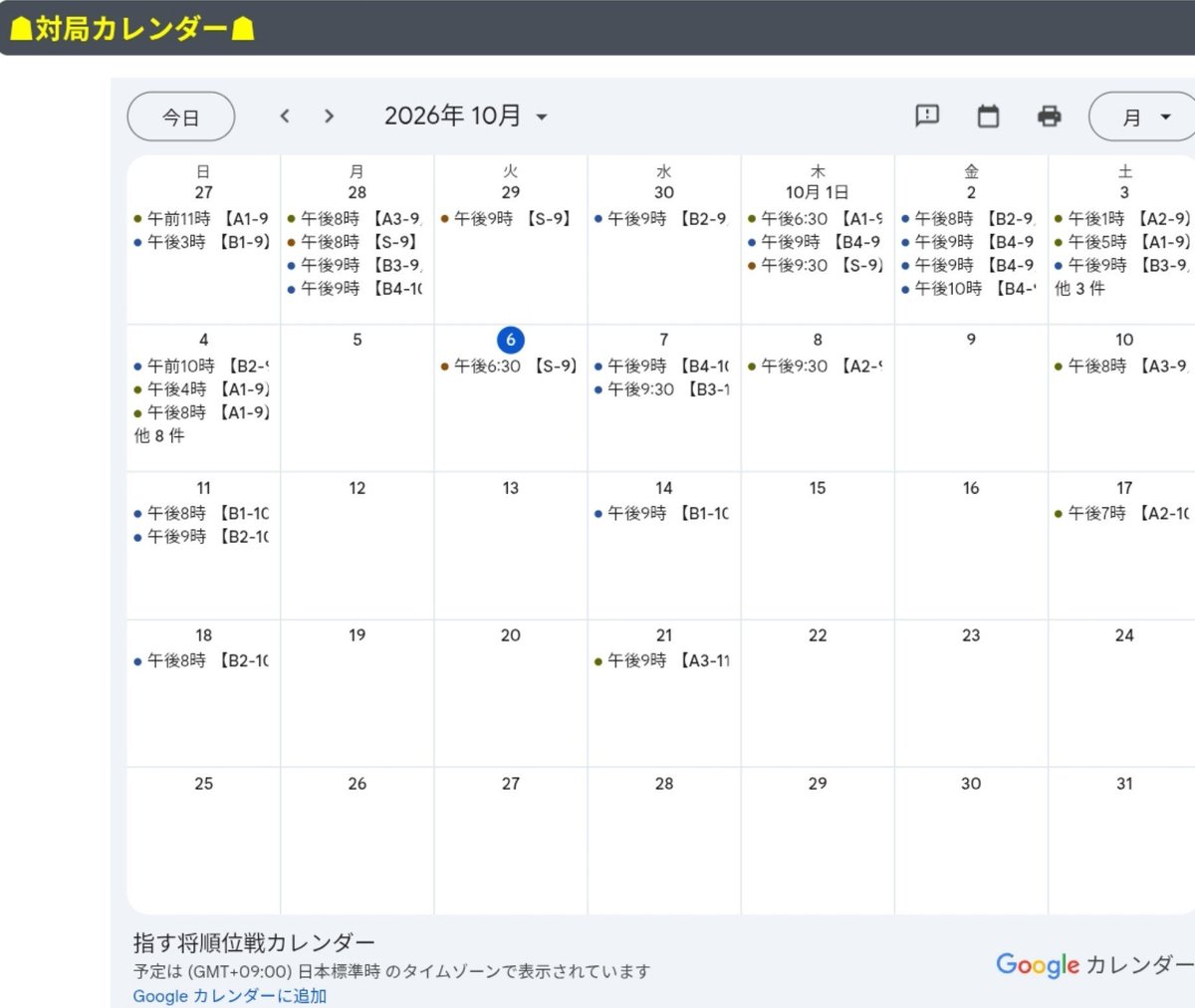Open the 午後9時【B3-9 event on the 28th
This screenshot has height=1008, width=1195.
coord(357,266)
